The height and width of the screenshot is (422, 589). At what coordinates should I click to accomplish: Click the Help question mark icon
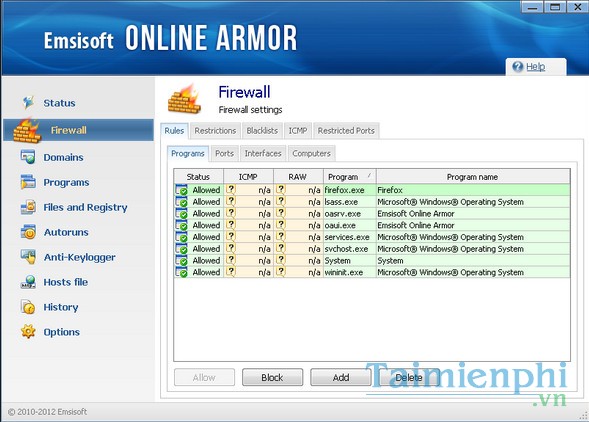coord(518,67)
